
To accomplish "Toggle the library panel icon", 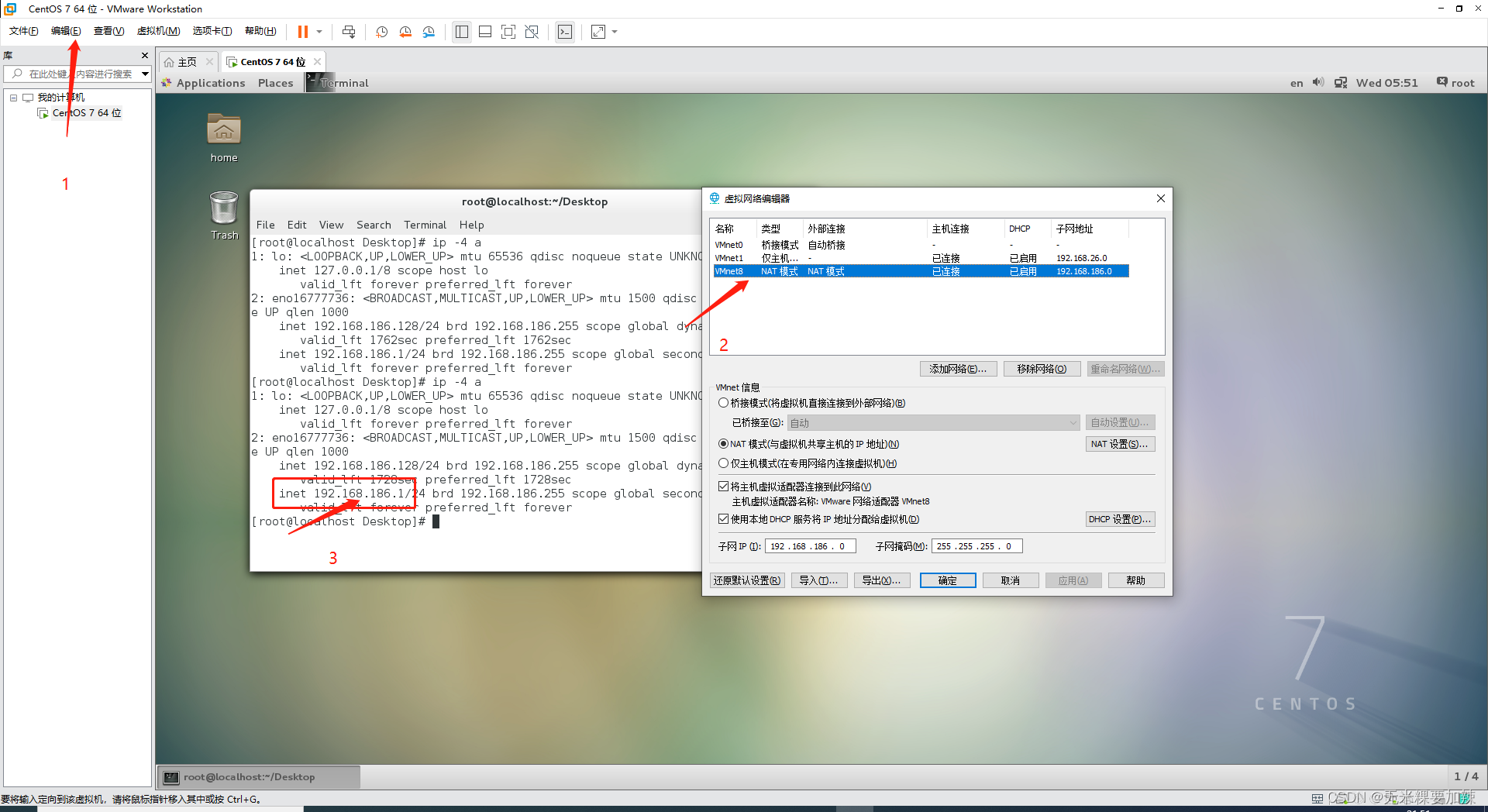I will click(462, 32).
